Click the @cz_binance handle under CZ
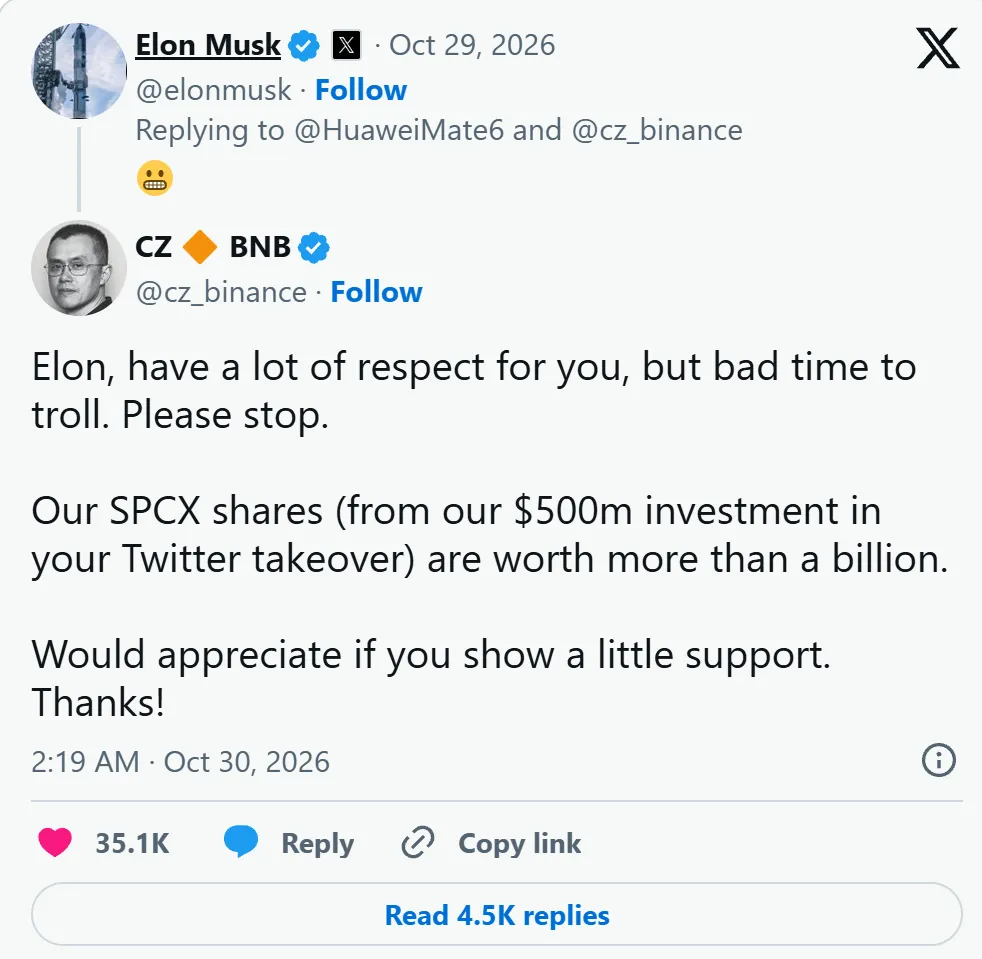This screenshot has height=959, width=982. (x=221, y=293)
